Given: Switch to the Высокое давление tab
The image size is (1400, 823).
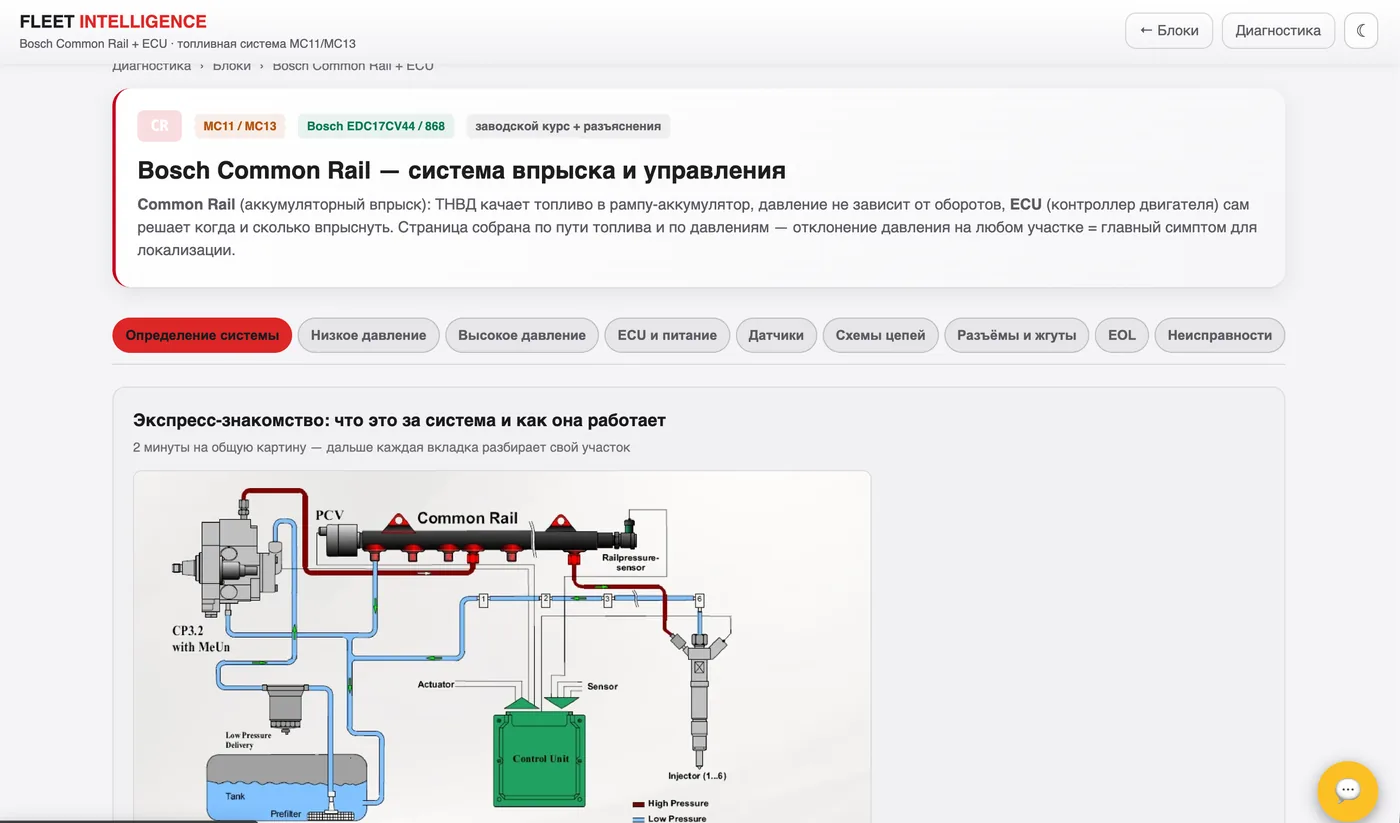Looking at the screenshot, I should tap(522, 335).
